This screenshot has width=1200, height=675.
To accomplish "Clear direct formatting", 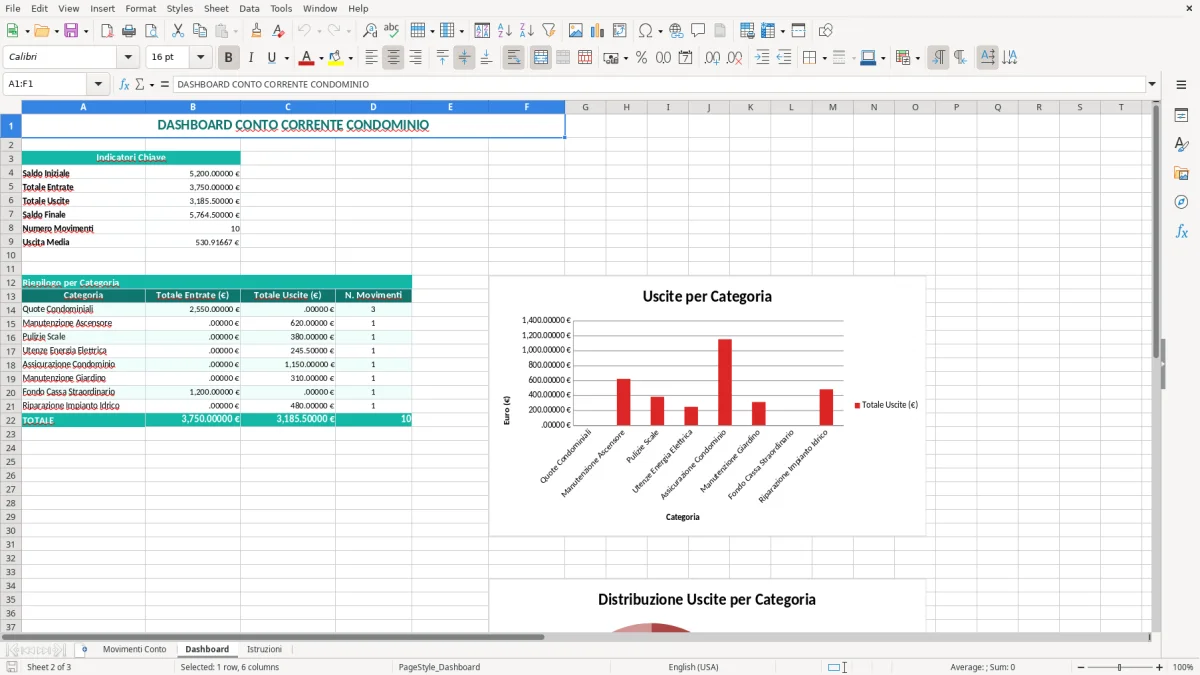I will click(x=278, y=31).
